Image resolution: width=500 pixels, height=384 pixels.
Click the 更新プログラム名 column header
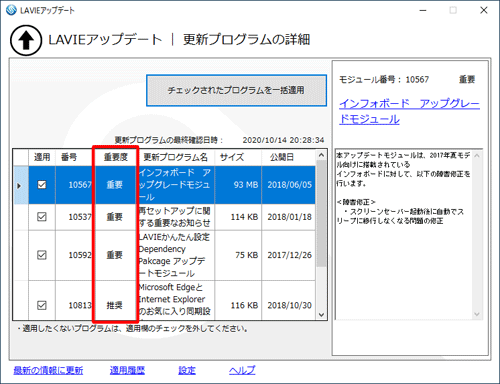(x=176, y=157)
